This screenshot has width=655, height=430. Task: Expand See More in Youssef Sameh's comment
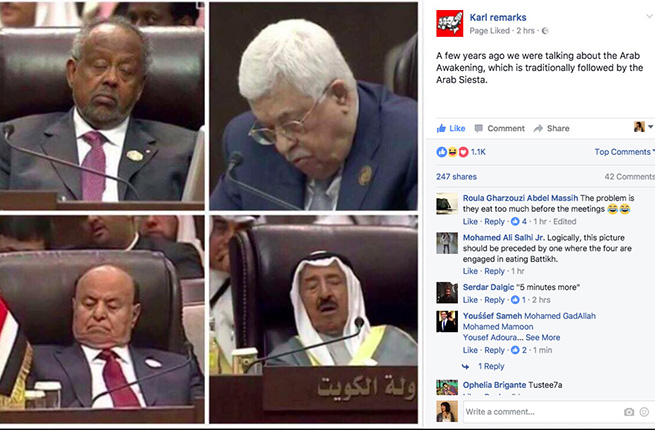point(543,338)
